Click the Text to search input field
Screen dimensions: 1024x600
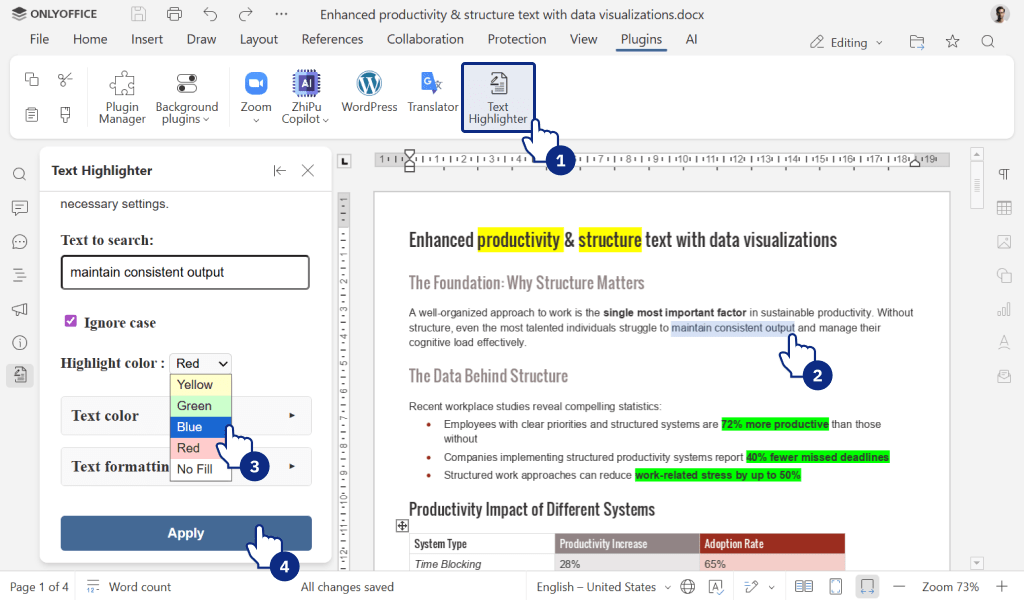pos(185,272)
